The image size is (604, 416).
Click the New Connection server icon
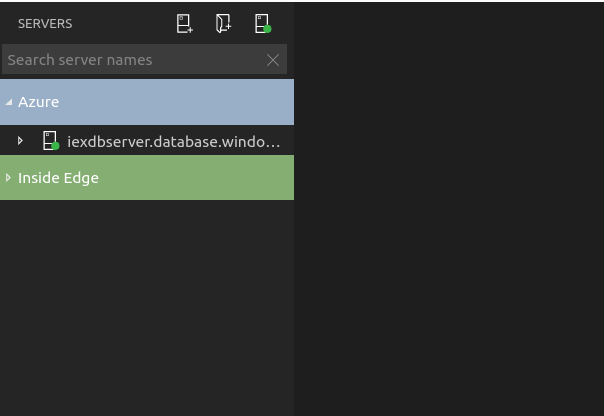click(x=185, y=23)
